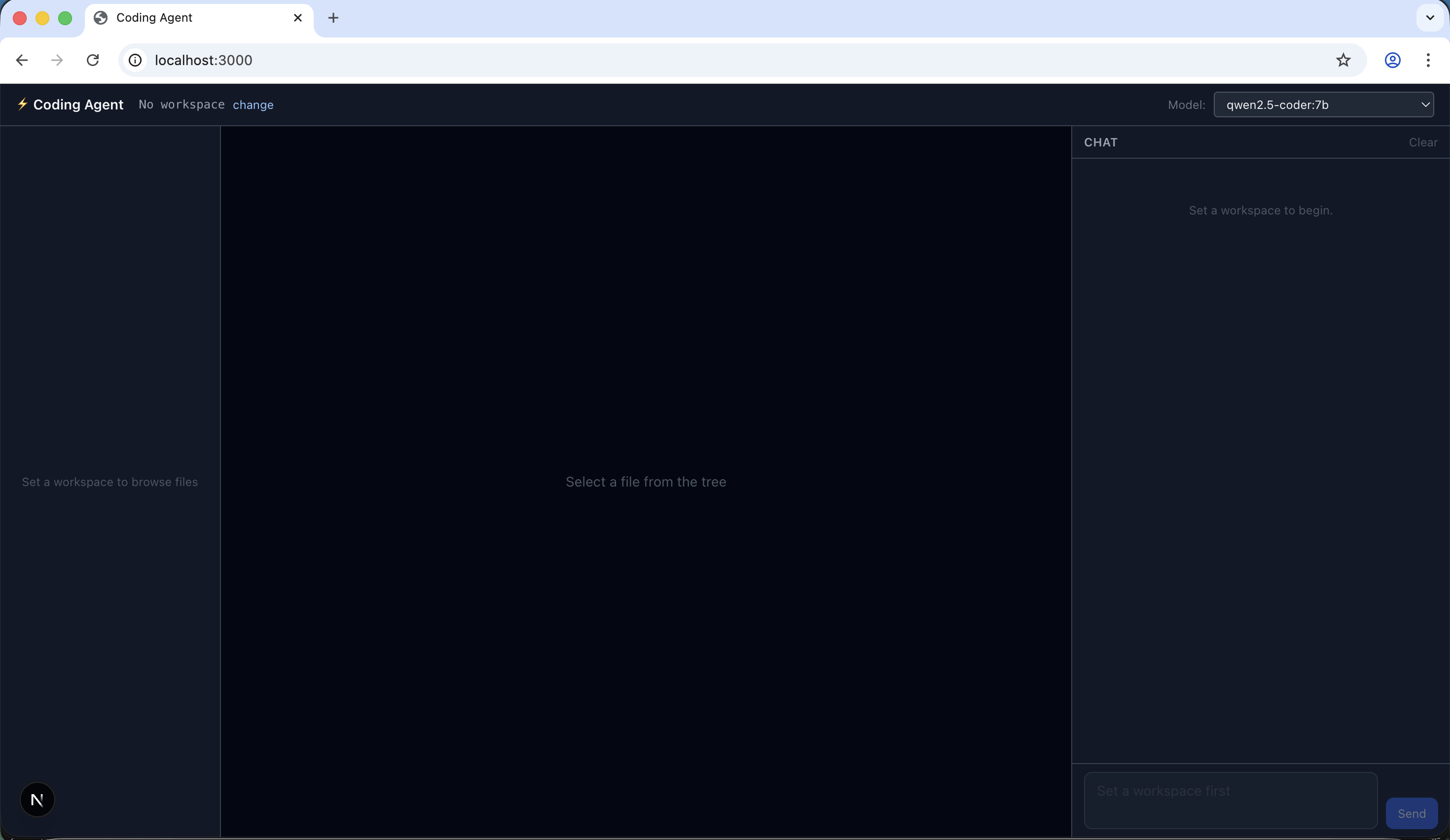Open the tab search chevron at top right
The height and width of the screenshot is (840, 1450).
[x=1429, y=17]
